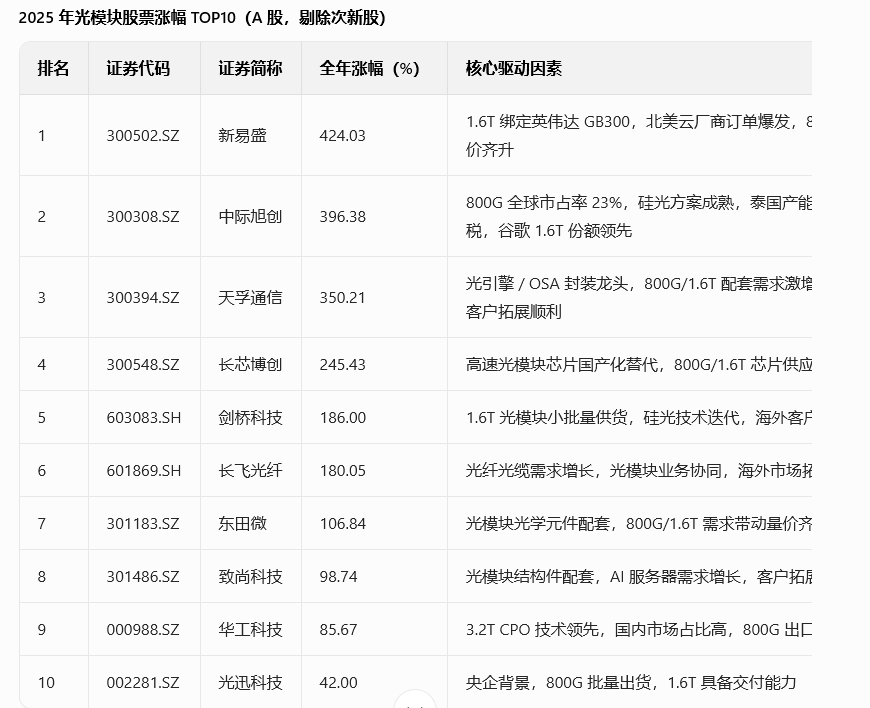The height and width of the screenshot is (708, 870).
Task: Click stock code 301183.SZ
Action: click(143, 523)
